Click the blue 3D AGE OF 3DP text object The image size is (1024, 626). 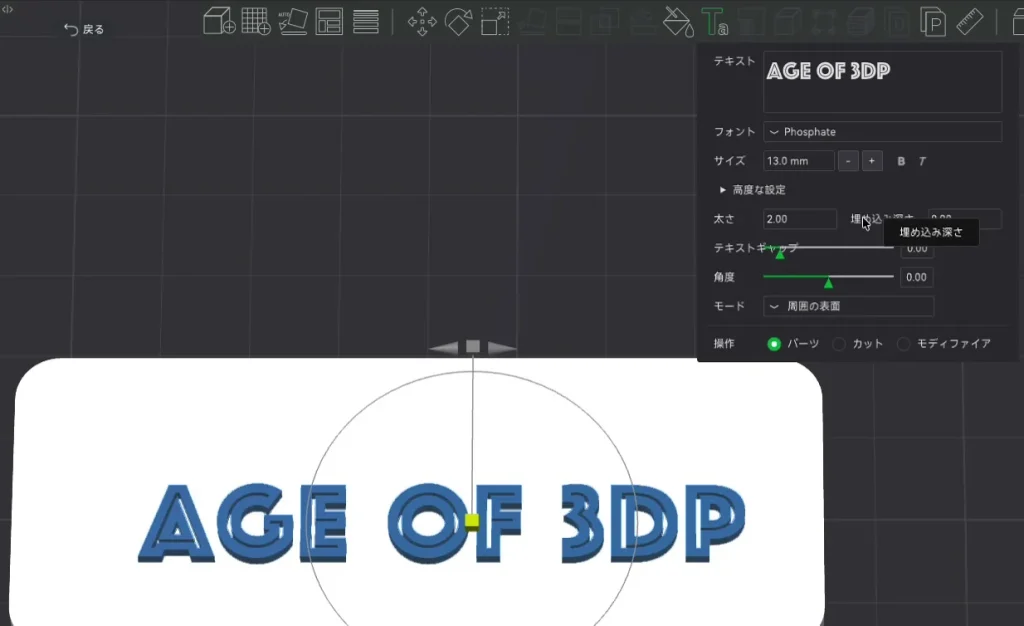click(442, 524)
